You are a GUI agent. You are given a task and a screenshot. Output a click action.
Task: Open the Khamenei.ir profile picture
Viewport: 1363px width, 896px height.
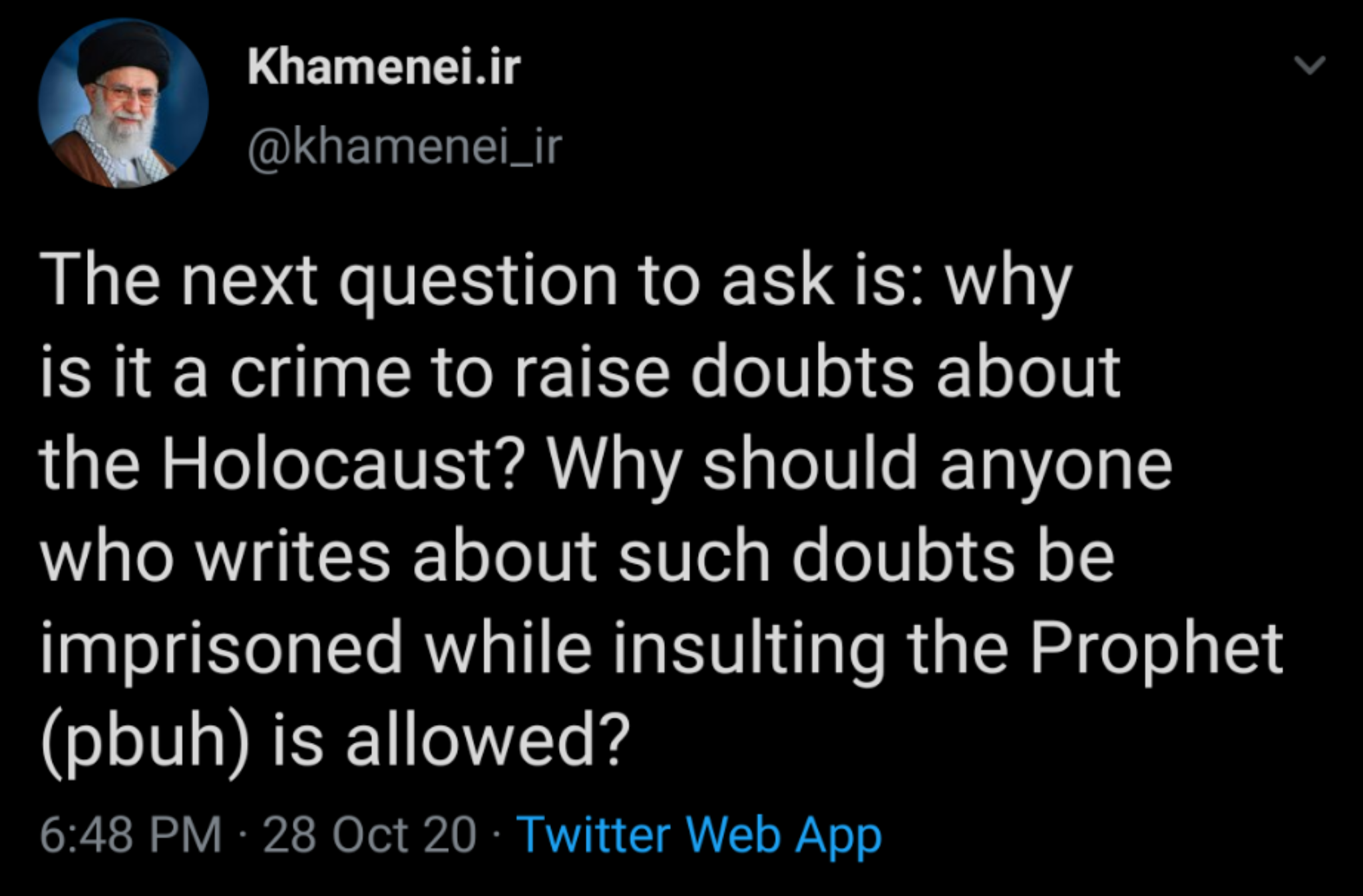point(123,103)
